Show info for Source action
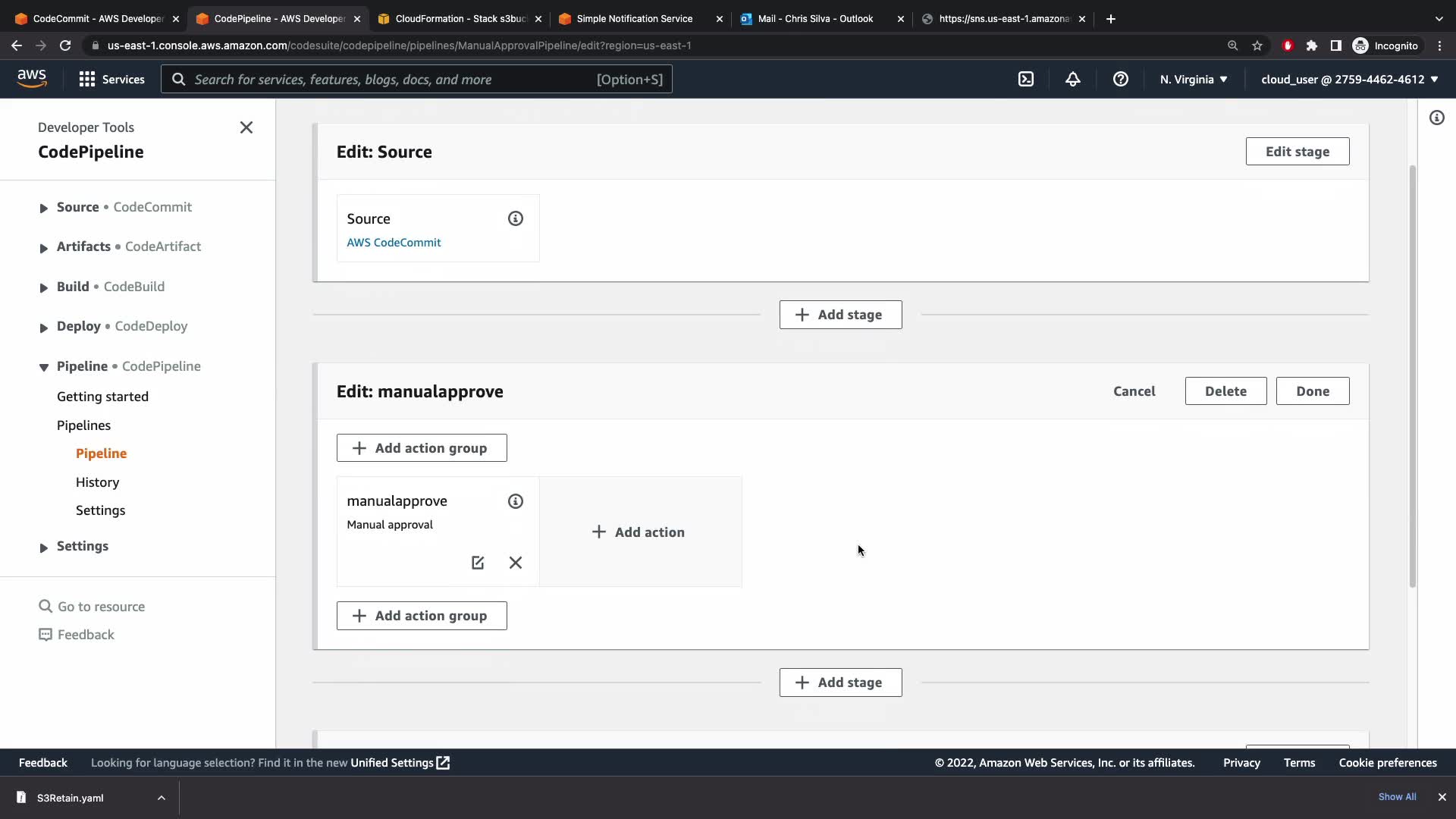Screen dimensions: 1456x819 (516, 218)
